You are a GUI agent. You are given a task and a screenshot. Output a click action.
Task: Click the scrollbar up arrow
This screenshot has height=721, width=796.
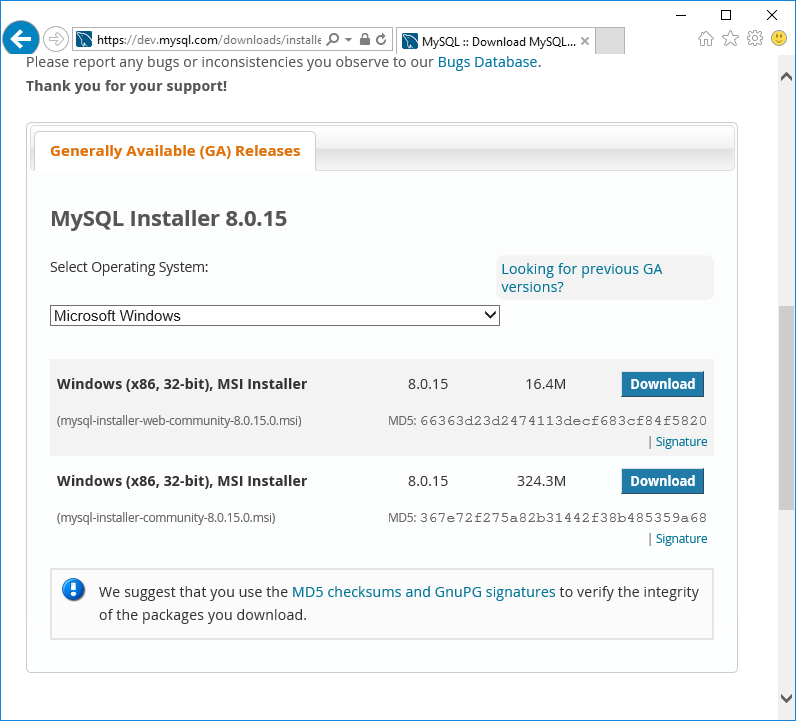(x=786, y=77)
